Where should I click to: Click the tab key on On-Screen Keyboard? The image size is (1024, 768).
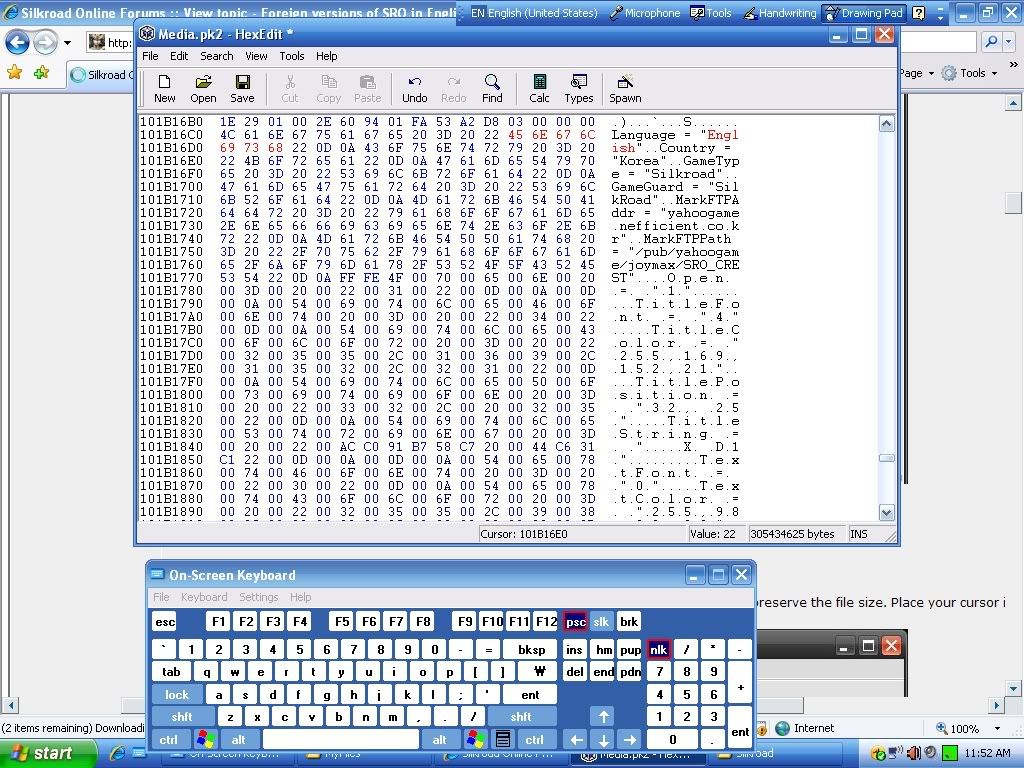pos(171,671)
